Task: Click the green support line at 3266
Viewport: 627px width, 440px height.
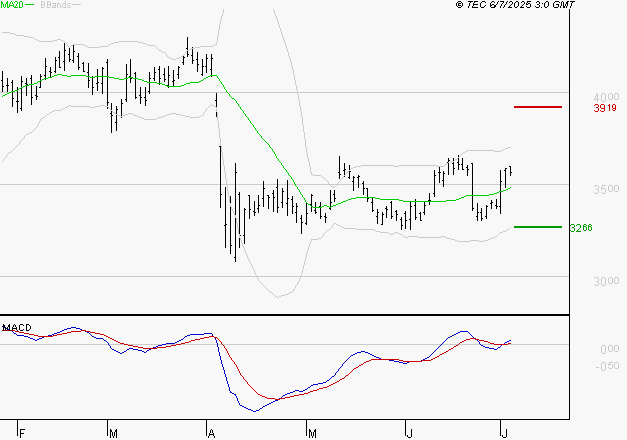Action: pos(538,227)
